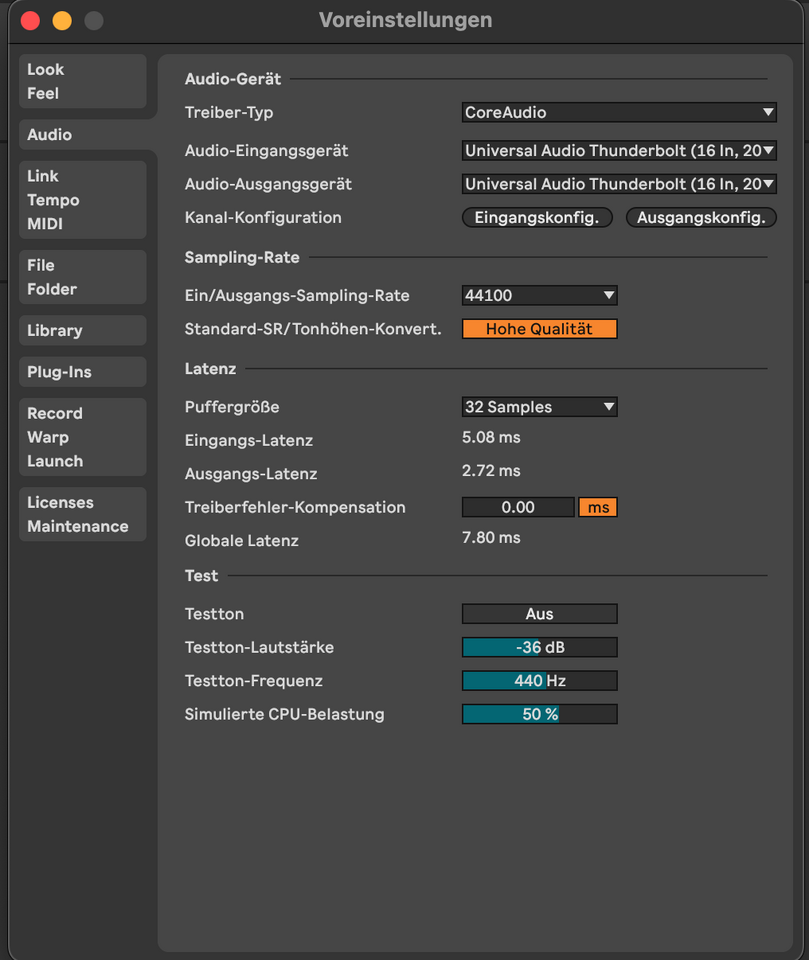This screenshot has width=809, height=960.
Task: Click the Ausgangskonfig. button
Action: click(x=701, y=217)
